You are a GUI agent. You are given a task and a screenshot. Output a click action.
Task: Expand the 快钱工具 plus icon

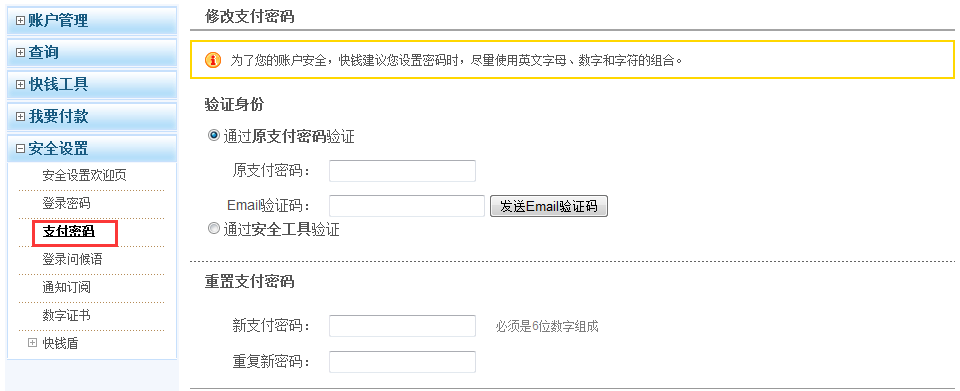21,84
